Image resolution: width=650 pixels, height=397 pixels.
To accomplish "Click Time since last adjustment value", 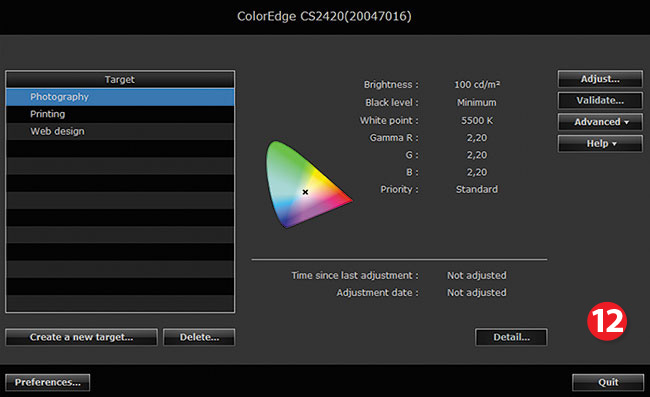I will pos(477,275).
